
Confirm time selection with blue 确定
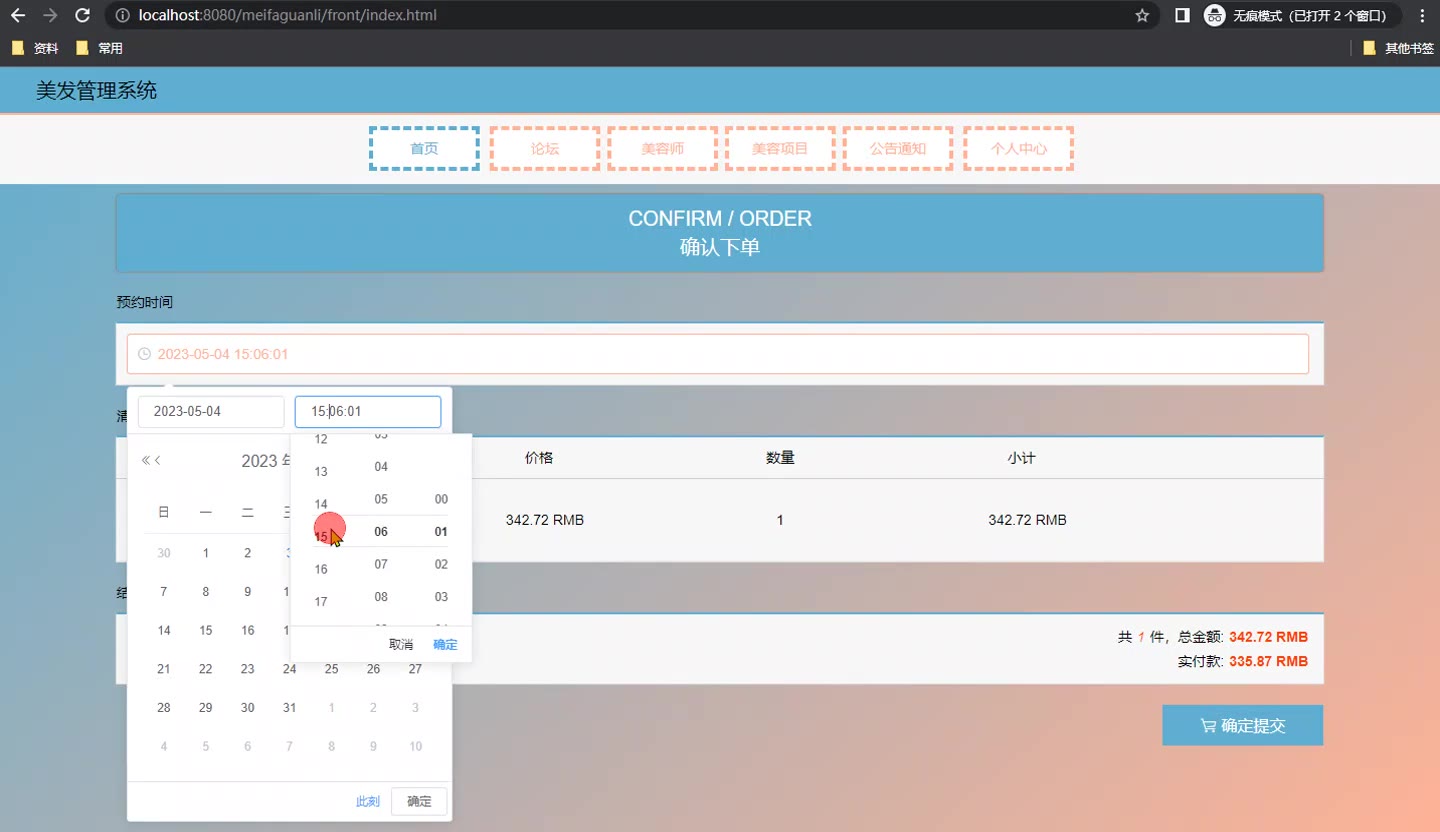pyautogui.click(x=445, y=645)
